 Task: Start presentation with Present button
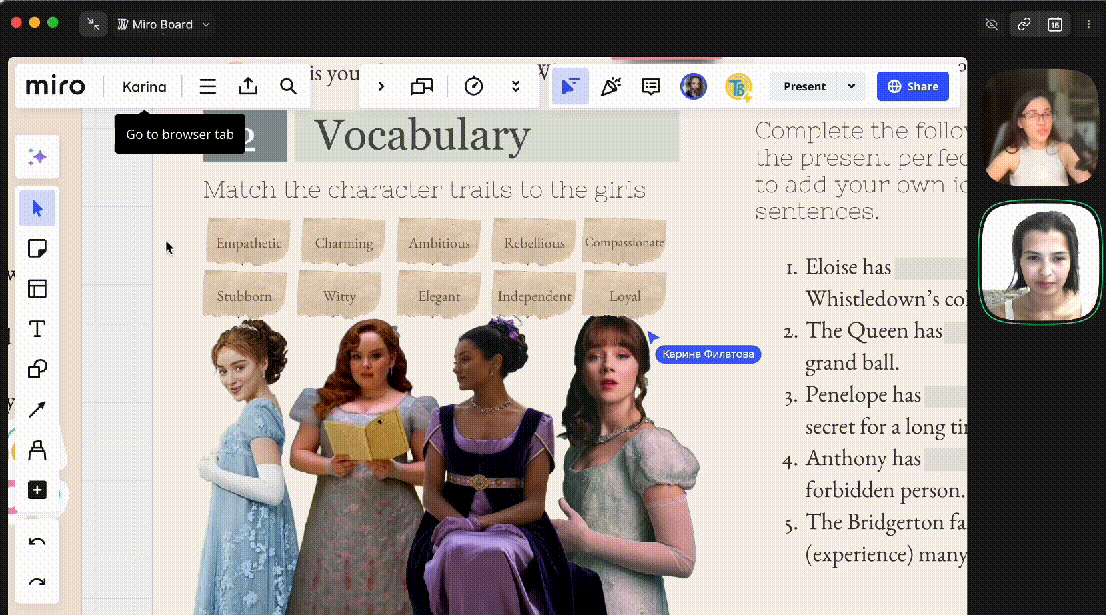pyautogui.click(x=804, y=87)
